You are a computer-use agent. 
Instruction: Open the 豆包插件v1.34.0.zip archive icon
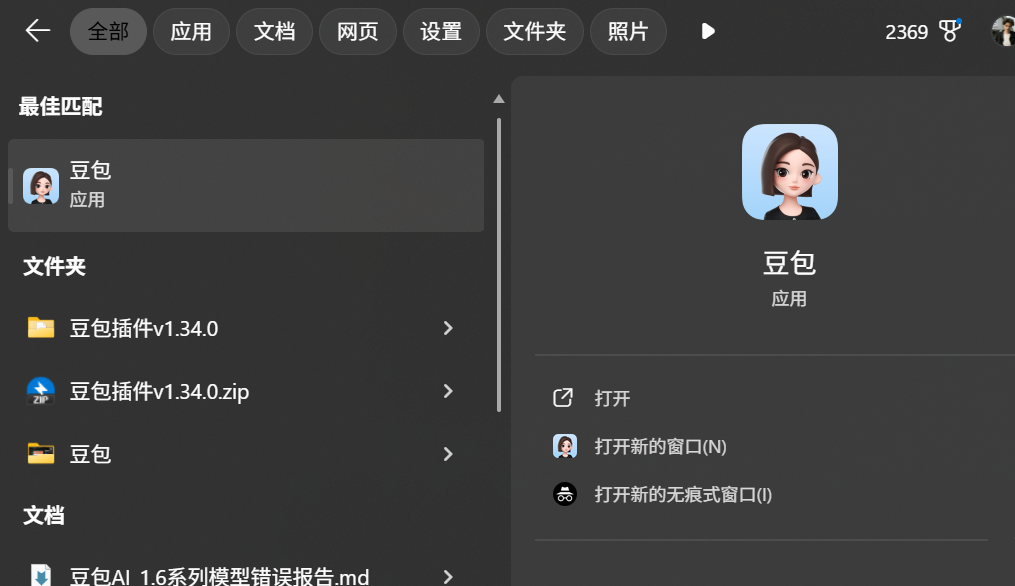click(40, 391)
